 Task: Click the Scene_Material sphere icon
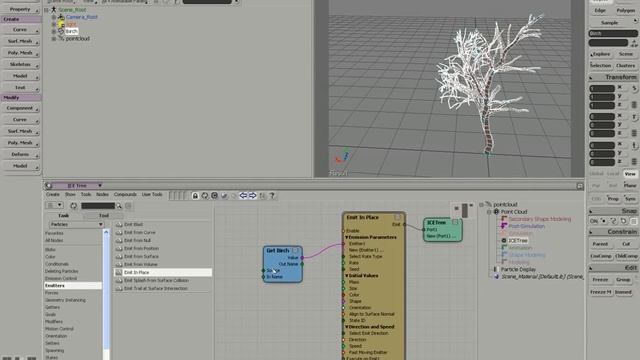coord(496,276)
